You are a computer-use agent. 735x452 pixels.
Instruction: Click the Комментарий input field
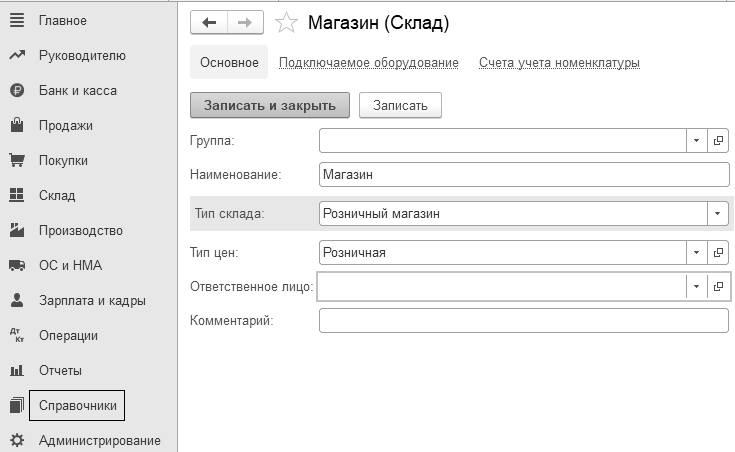(523, 321)
